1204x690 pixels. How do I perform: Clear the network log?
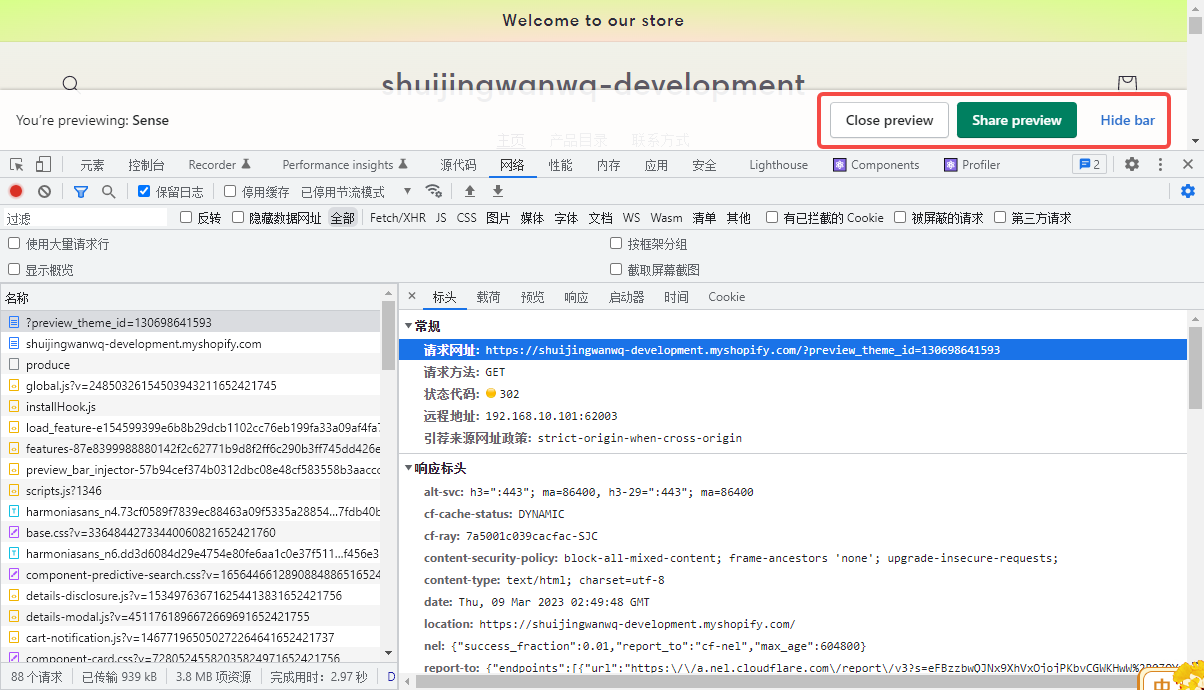(44, 191)
